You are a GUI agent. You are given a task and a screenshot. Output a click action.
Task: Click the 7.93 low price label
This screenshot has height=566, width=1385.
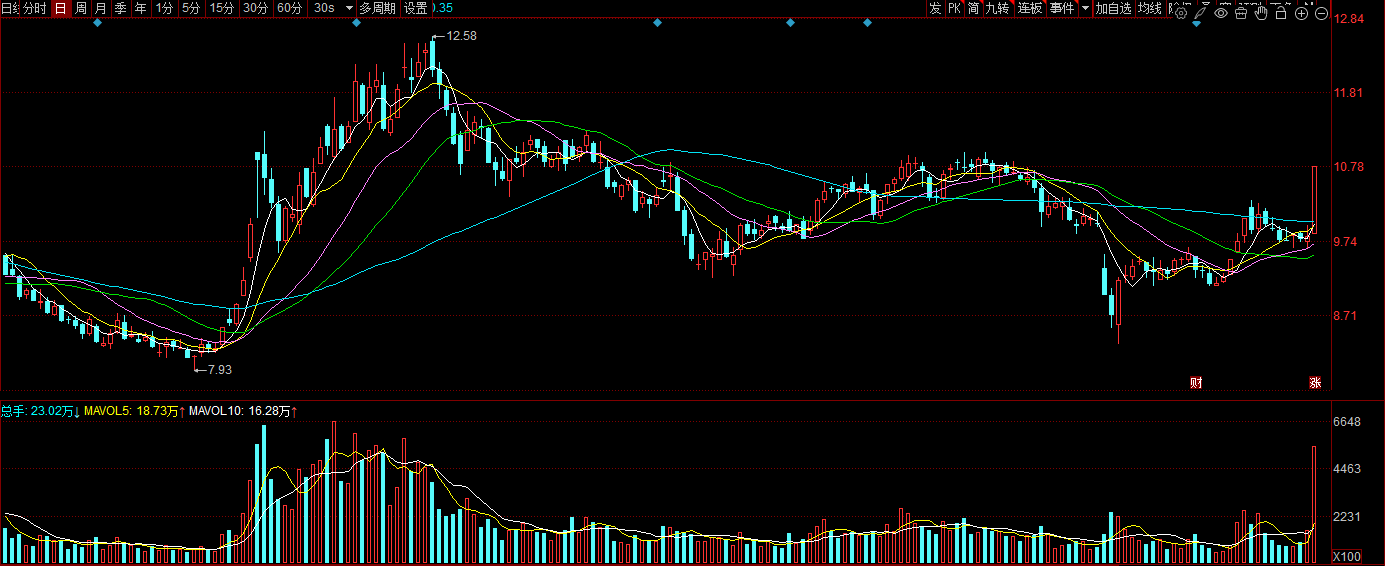tap(217, 370)
